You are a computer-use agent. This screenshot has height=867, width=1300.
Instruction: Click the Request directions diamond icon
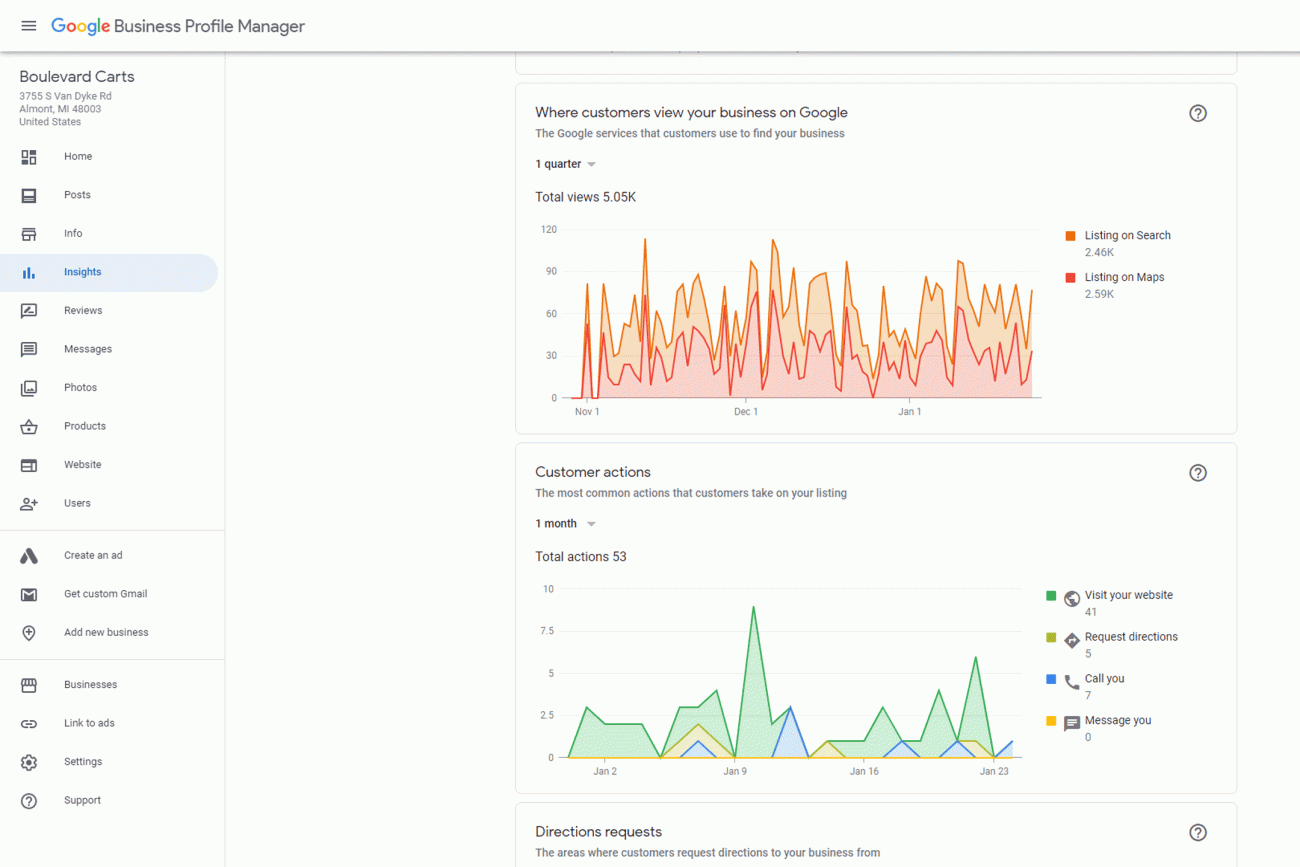1072,640
